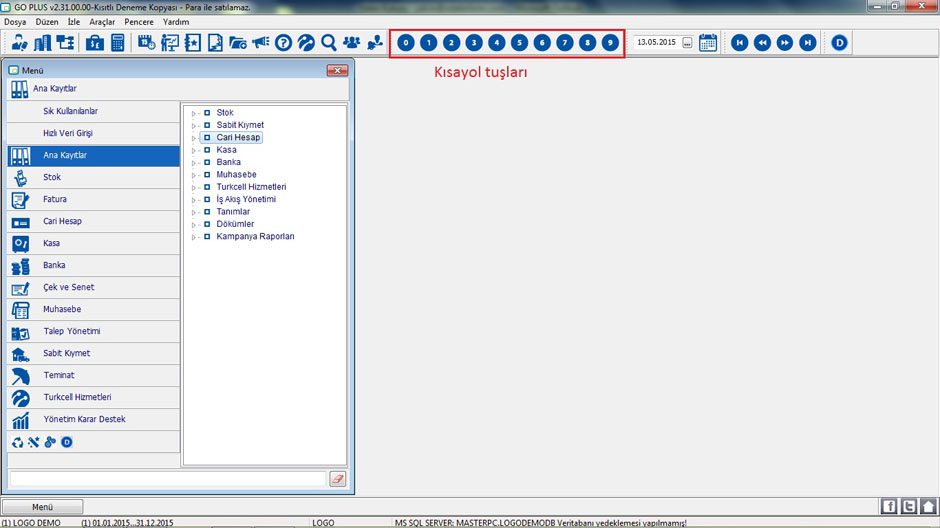Select Sık Kullanılanlar in the sidebar

point(94,111)
